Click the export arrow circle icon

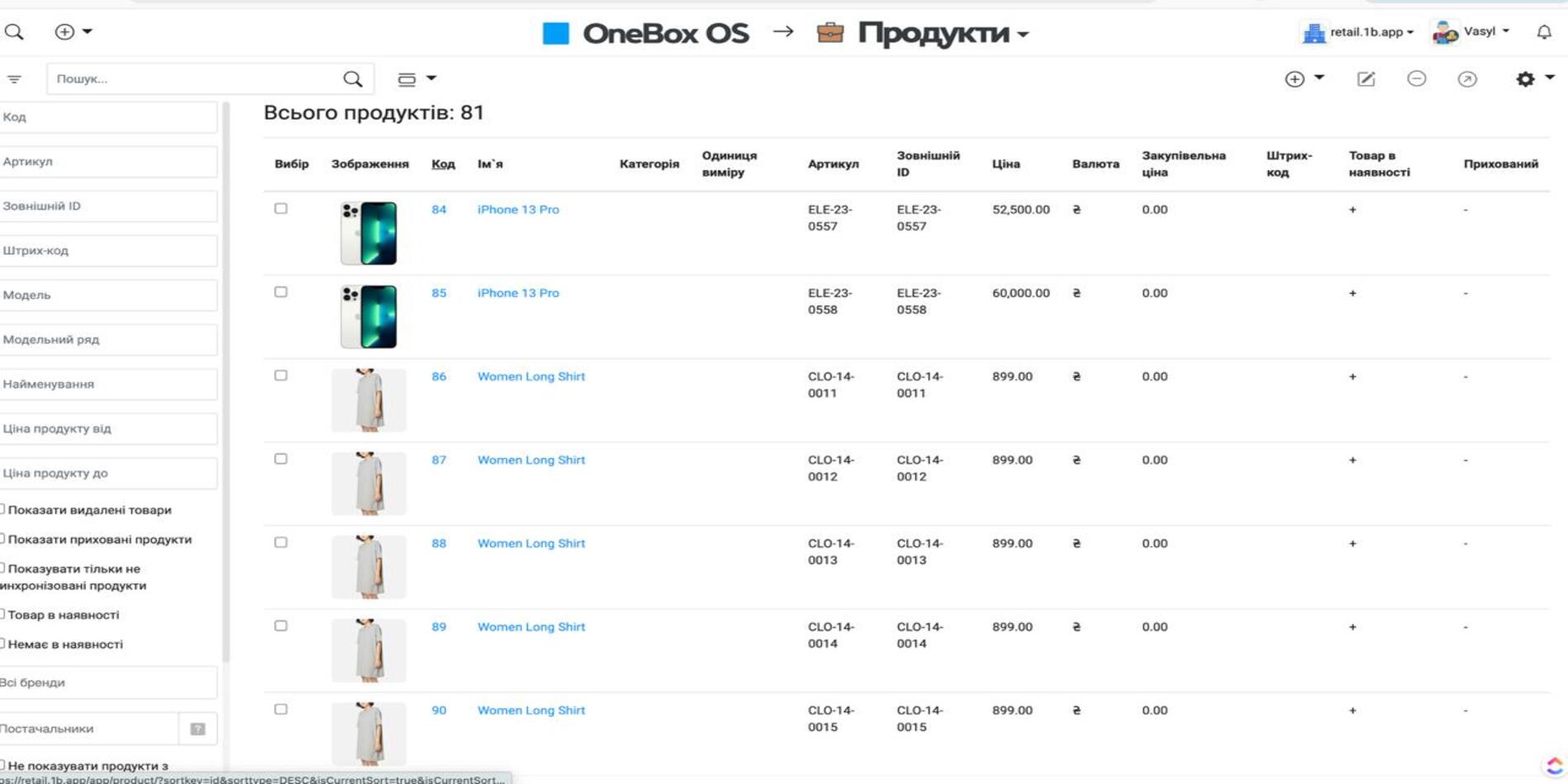[1466, 79]
